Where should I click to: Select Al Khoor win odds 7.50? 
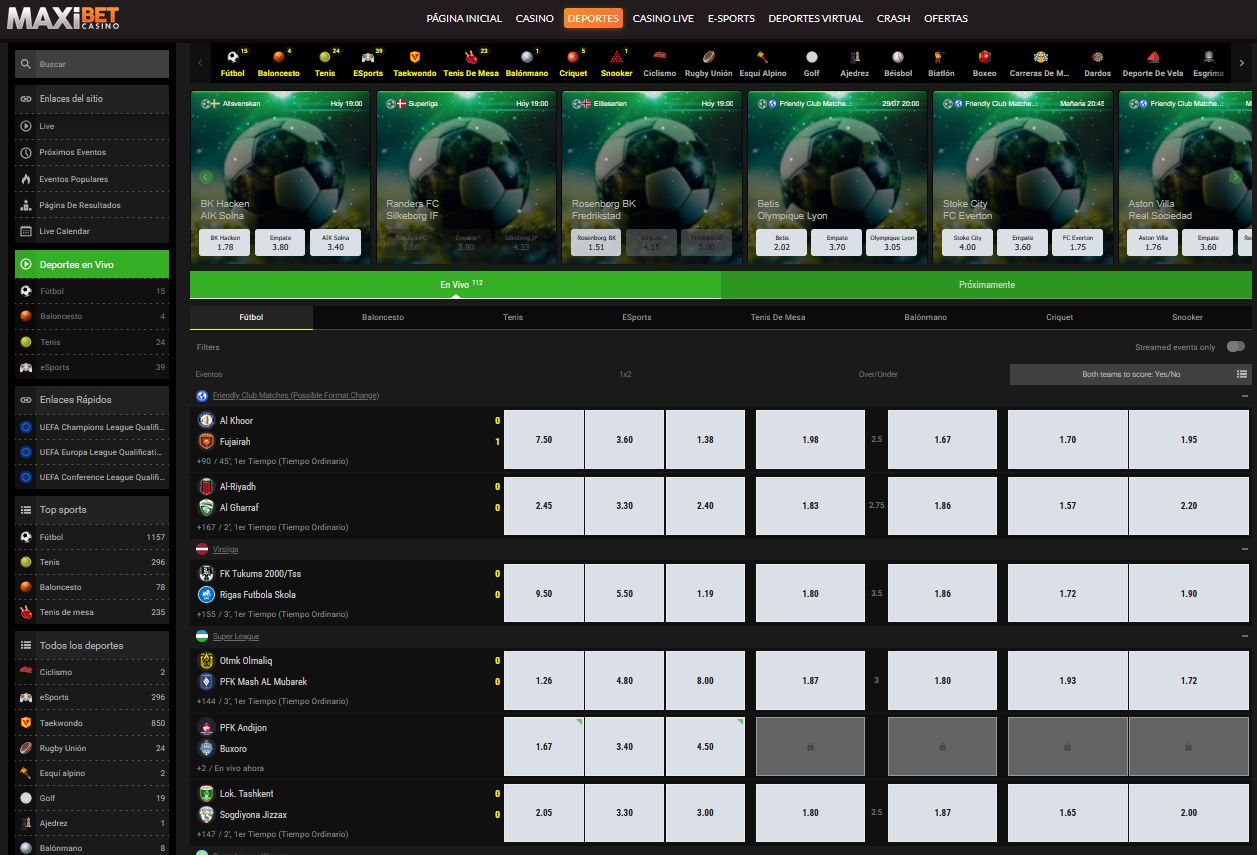[x=544, y=440]
